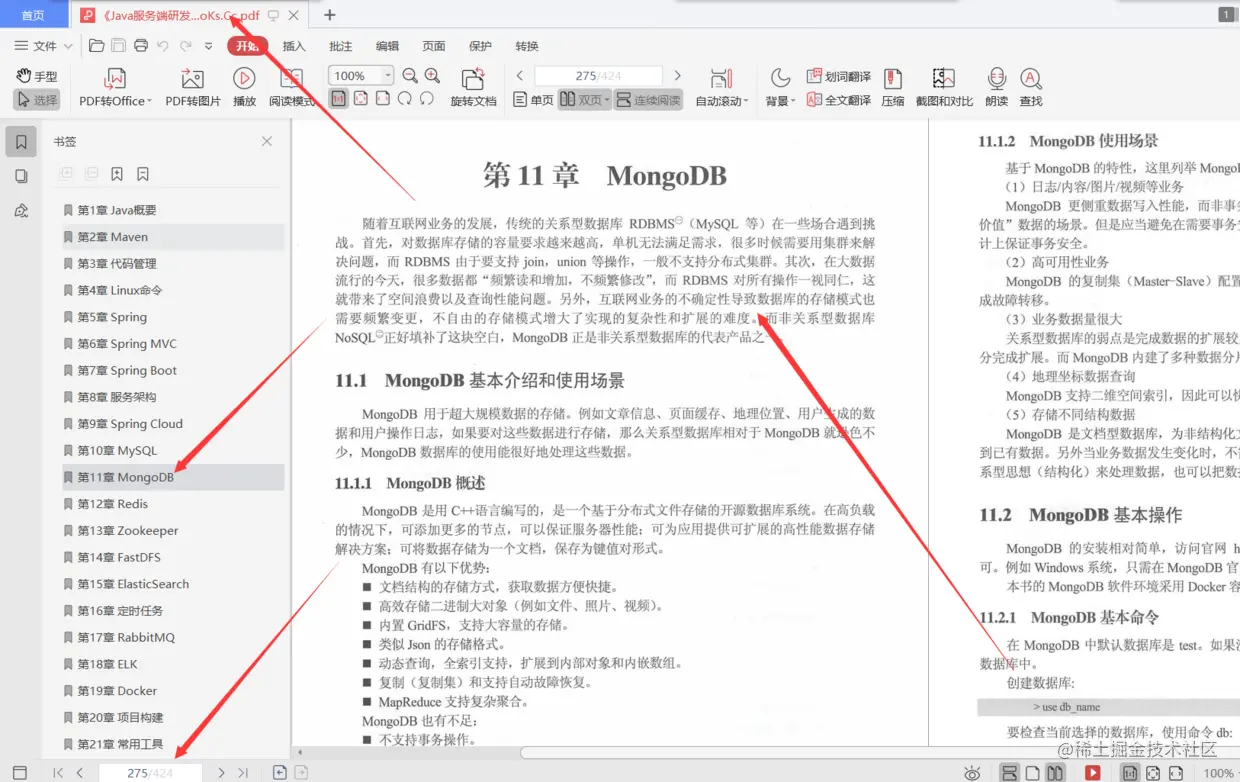The height and width of the screenshot is (782, 1240).
Task: Open 截图和对比 screenshot and compare
Action: click(944, 88)
